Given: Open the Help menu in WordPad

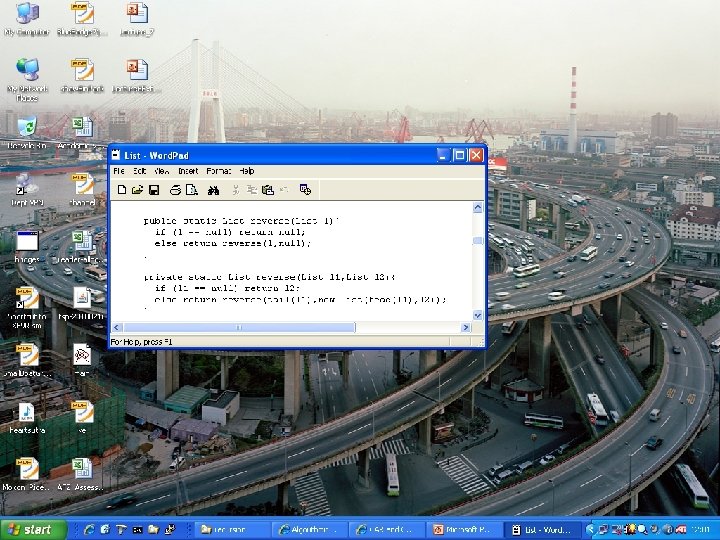Looking at the screenshot, I should 247,171.
